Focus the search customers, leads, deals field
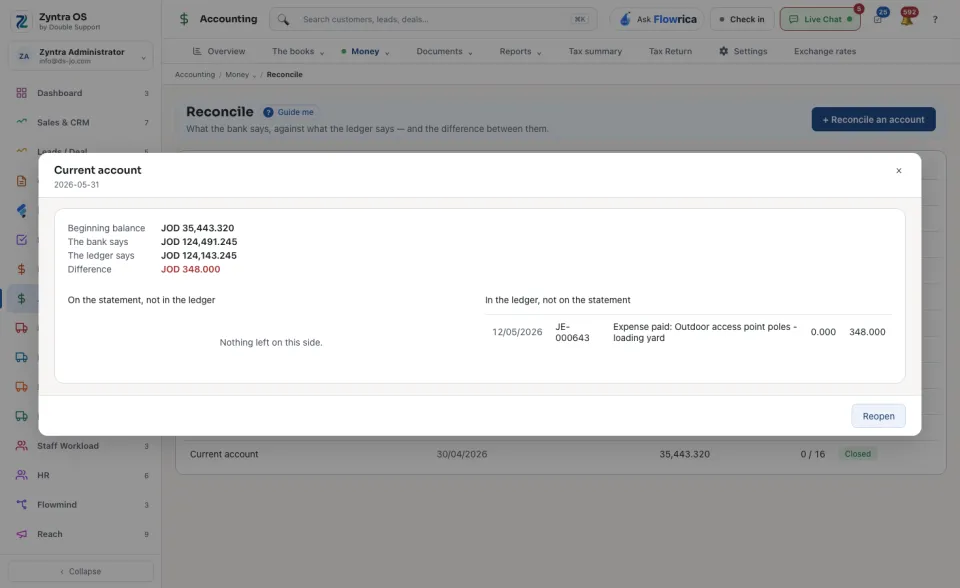 tap(433, 20)
